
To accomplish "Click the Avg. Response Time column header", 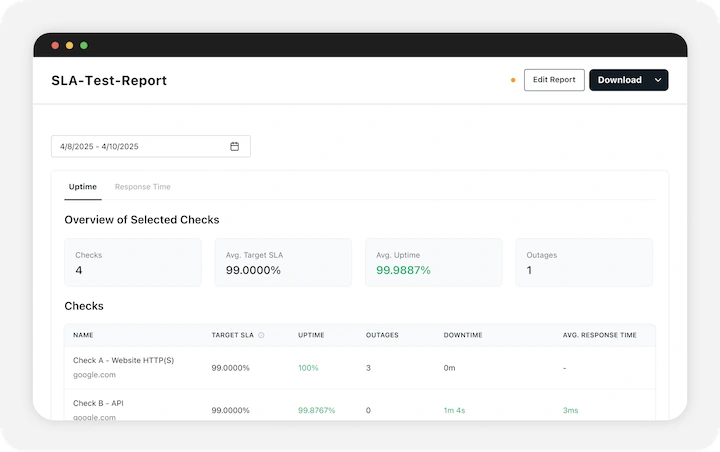I will [x=599, y=335].
